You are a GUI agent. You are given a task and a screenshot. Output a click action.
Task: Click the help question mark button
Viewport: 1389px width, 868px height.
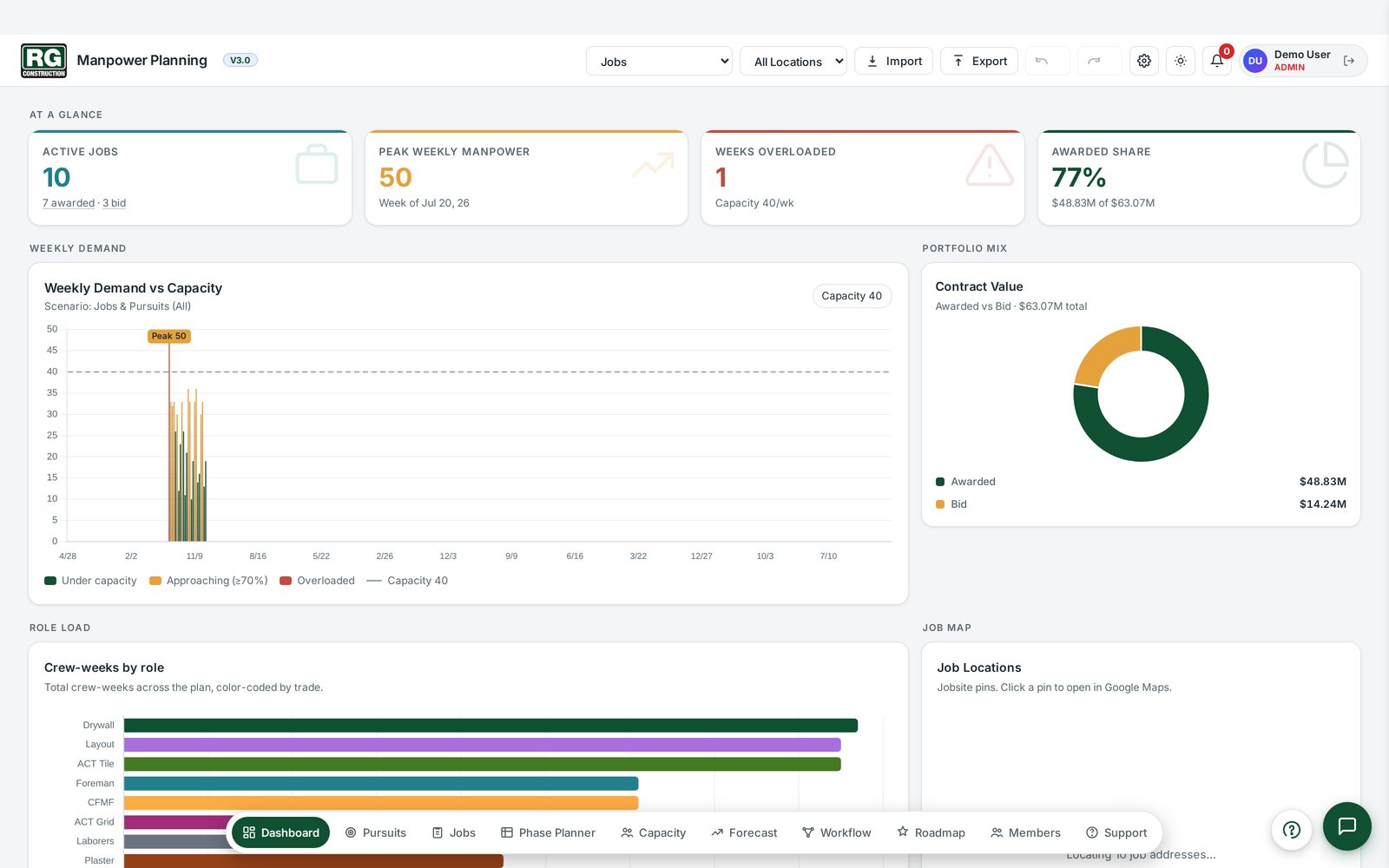click(x=1292, y=830)
